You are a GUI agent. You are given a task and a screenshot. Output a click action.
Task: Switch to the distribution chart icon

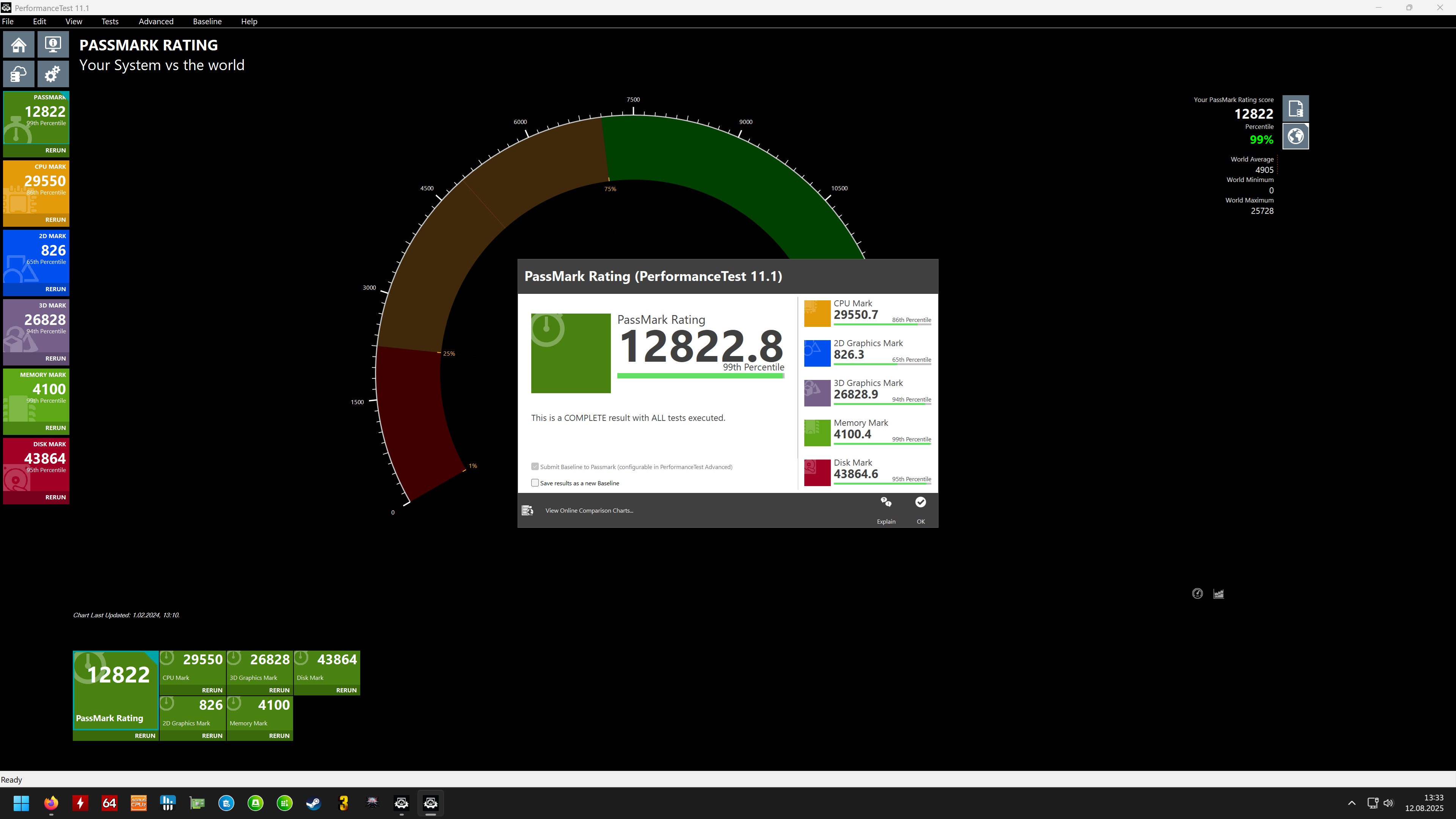point(1219,593)
